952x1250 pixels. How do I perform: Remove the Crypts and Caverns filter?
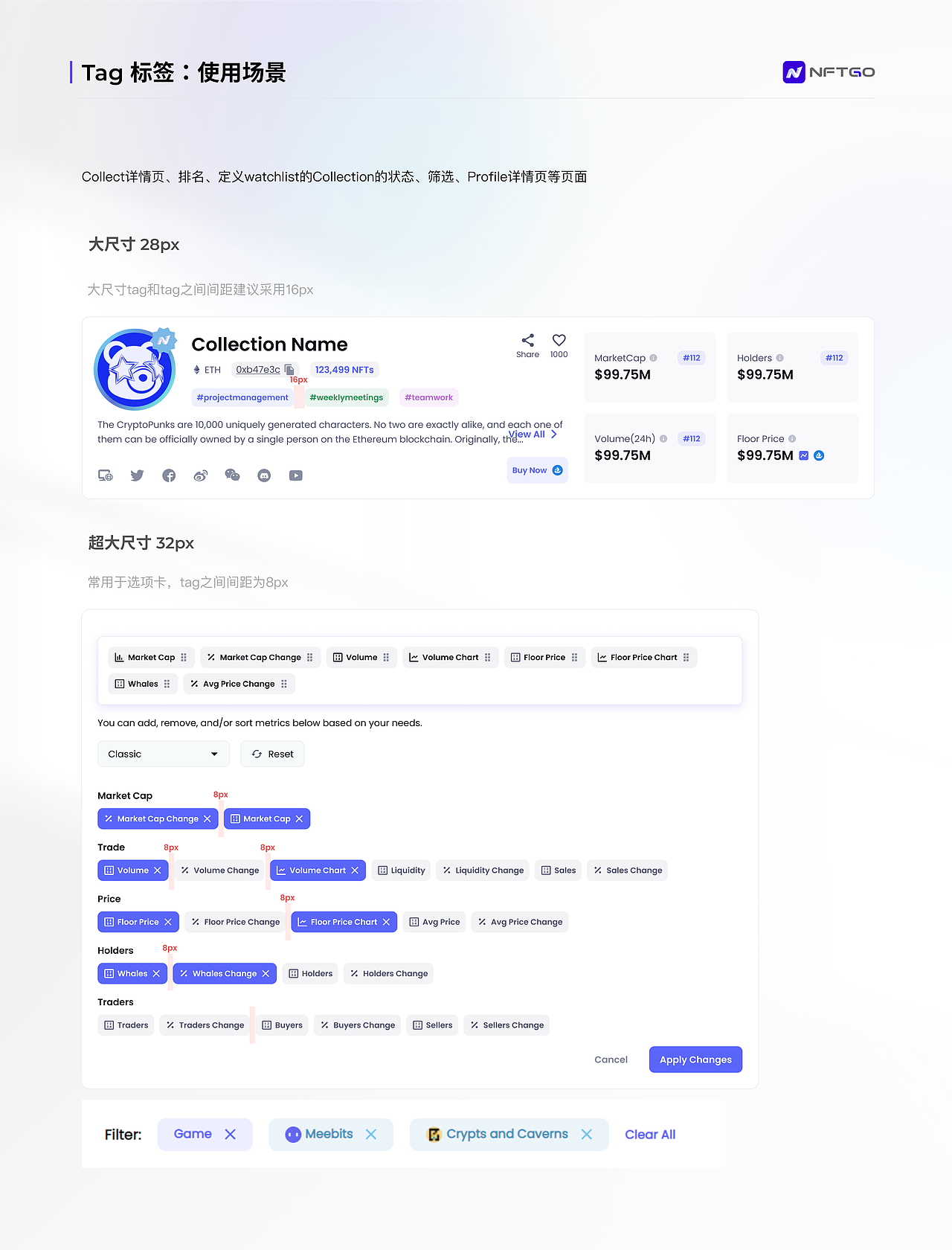[586, 1134]
